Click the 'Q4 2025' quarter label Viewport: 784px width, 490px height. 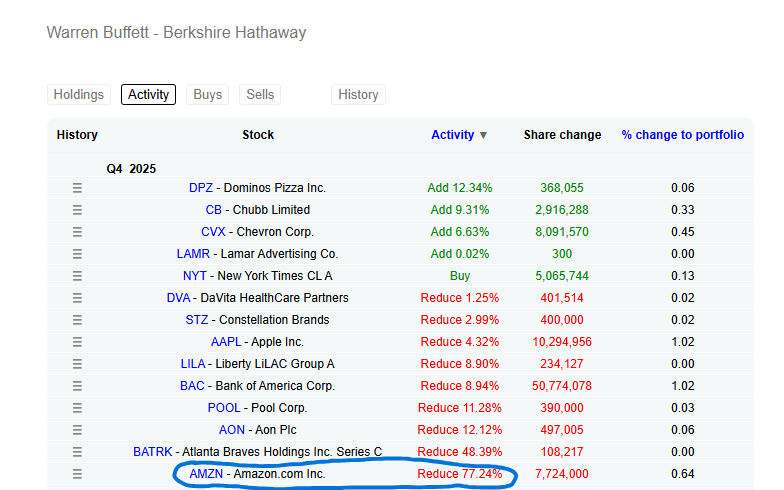point(131,169)
